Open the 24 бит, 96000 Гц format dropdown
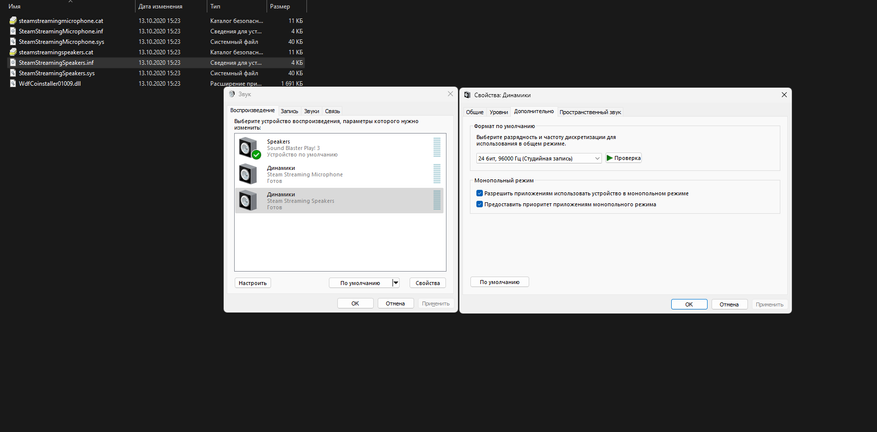 pyautogui.click(x=539, y=158)
